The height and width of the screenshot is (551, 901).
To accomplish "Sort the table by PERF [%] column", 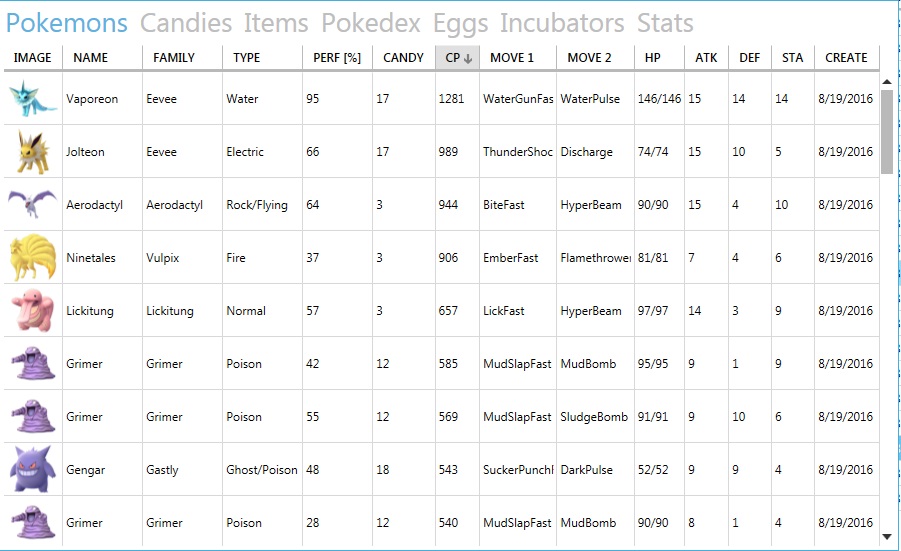I will point(337,57).
